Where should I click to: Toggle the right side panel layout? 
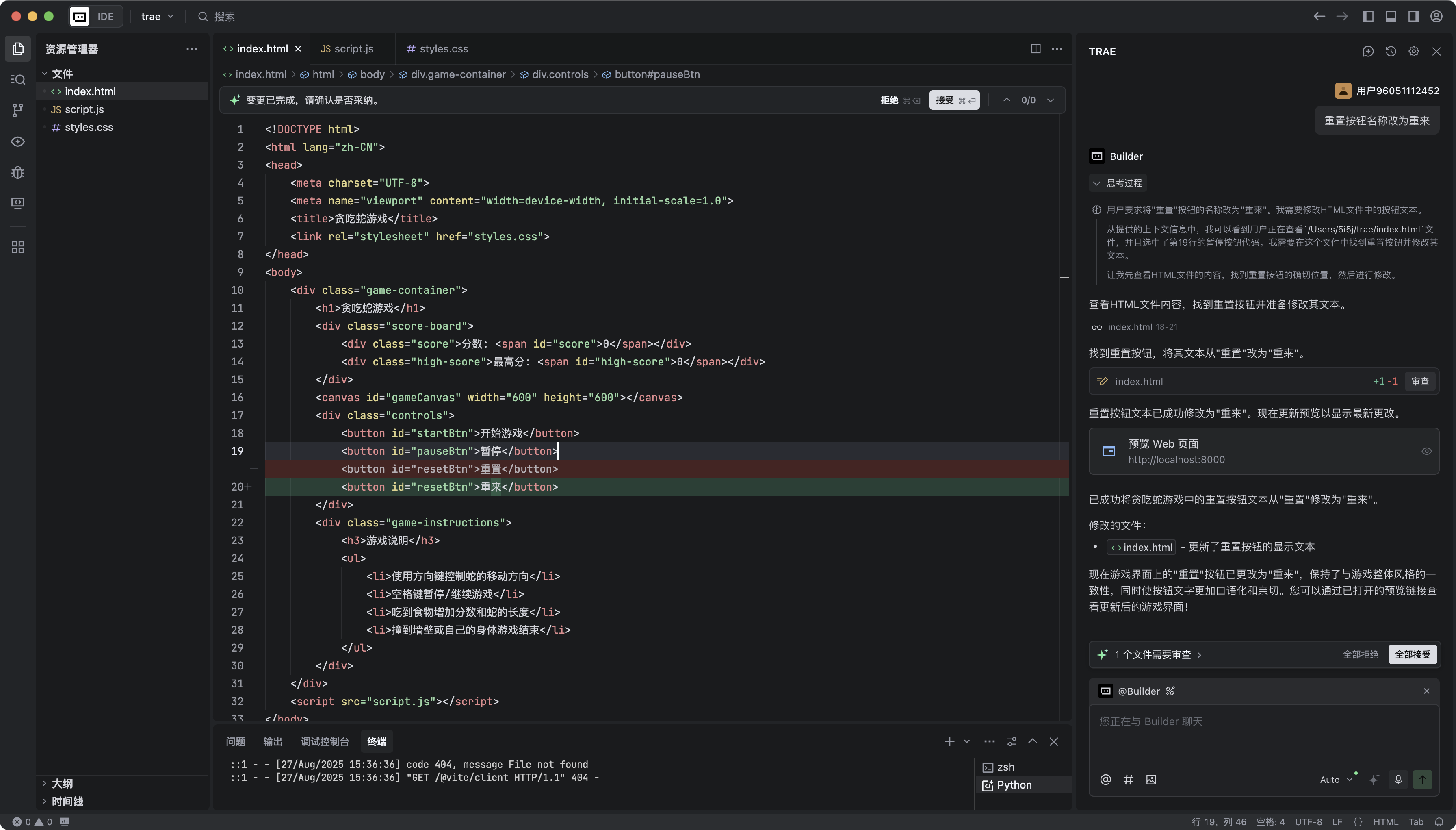1413,17
